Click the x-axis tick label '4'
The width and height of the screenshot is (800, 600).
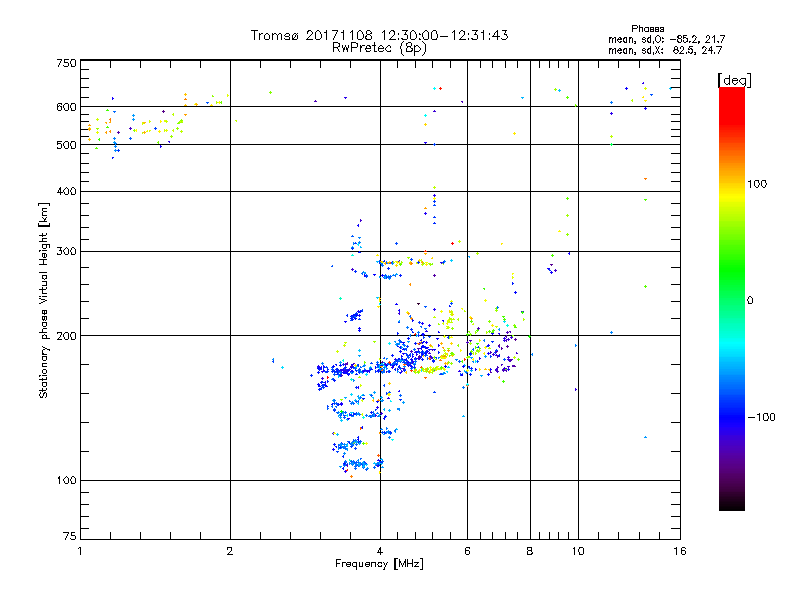[x=380, y=551]
